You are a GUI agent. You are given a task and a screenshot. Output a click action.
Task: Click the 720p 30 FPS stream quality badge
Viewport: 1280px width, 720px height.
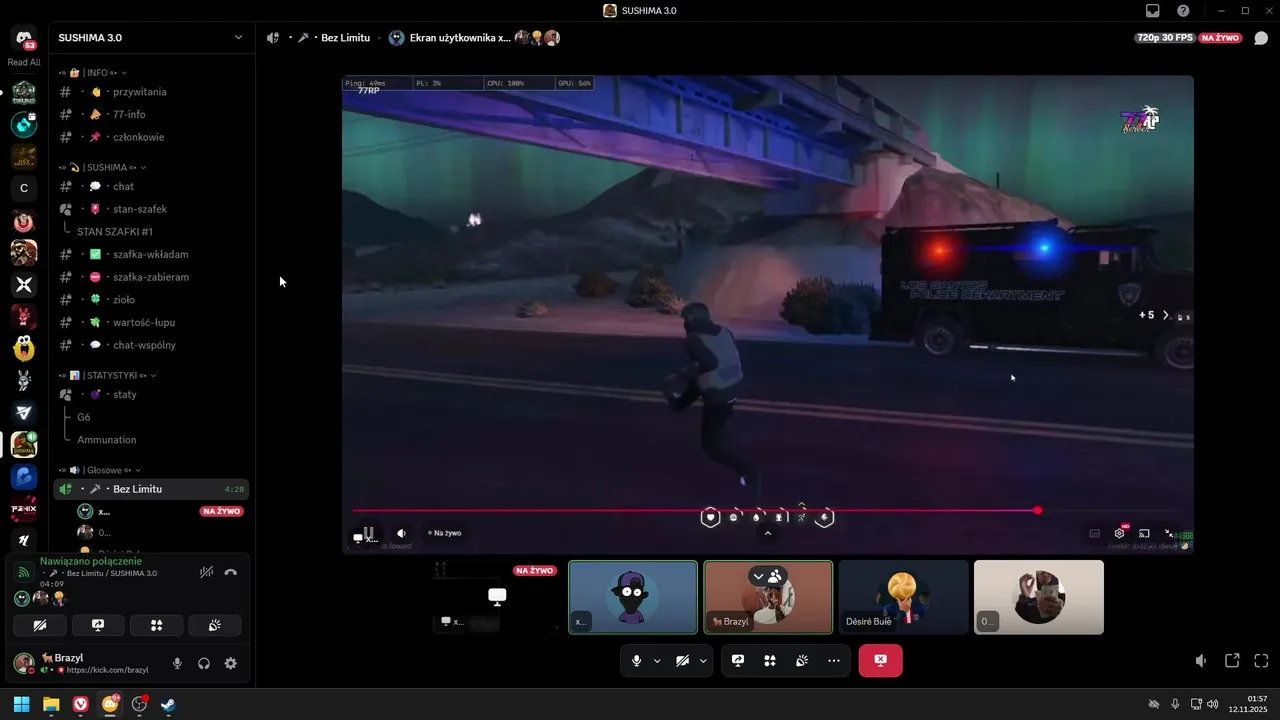pos(1165,38)
